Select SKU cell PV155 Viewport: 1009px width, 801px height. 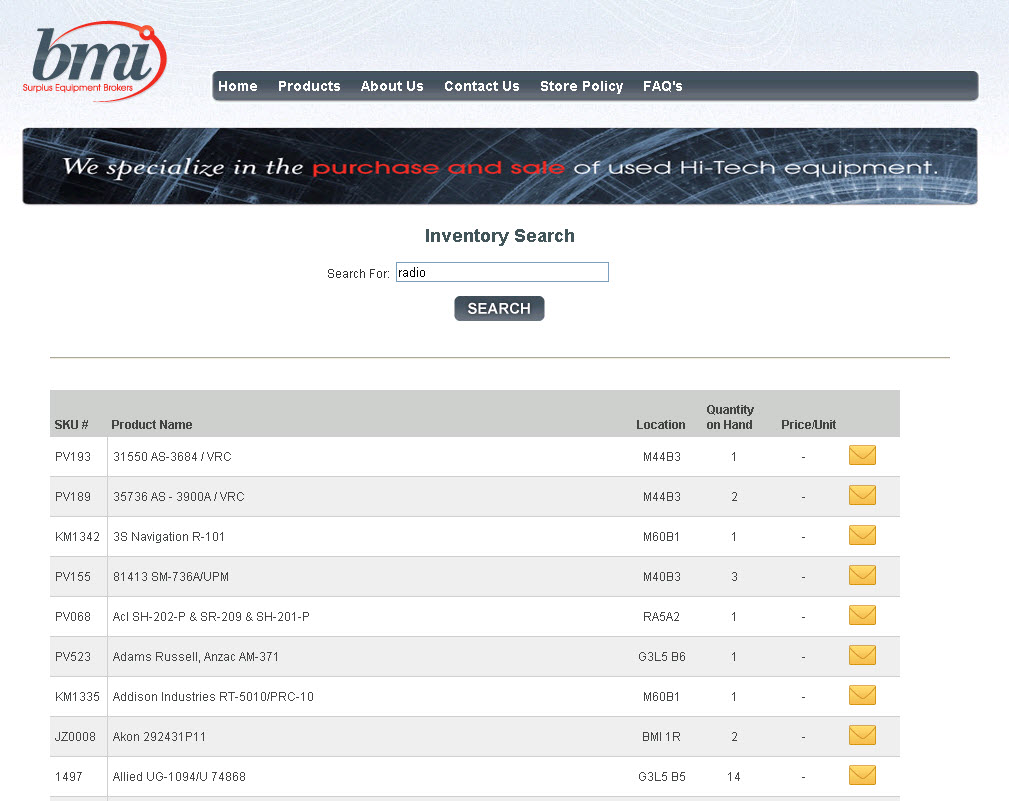73,576
